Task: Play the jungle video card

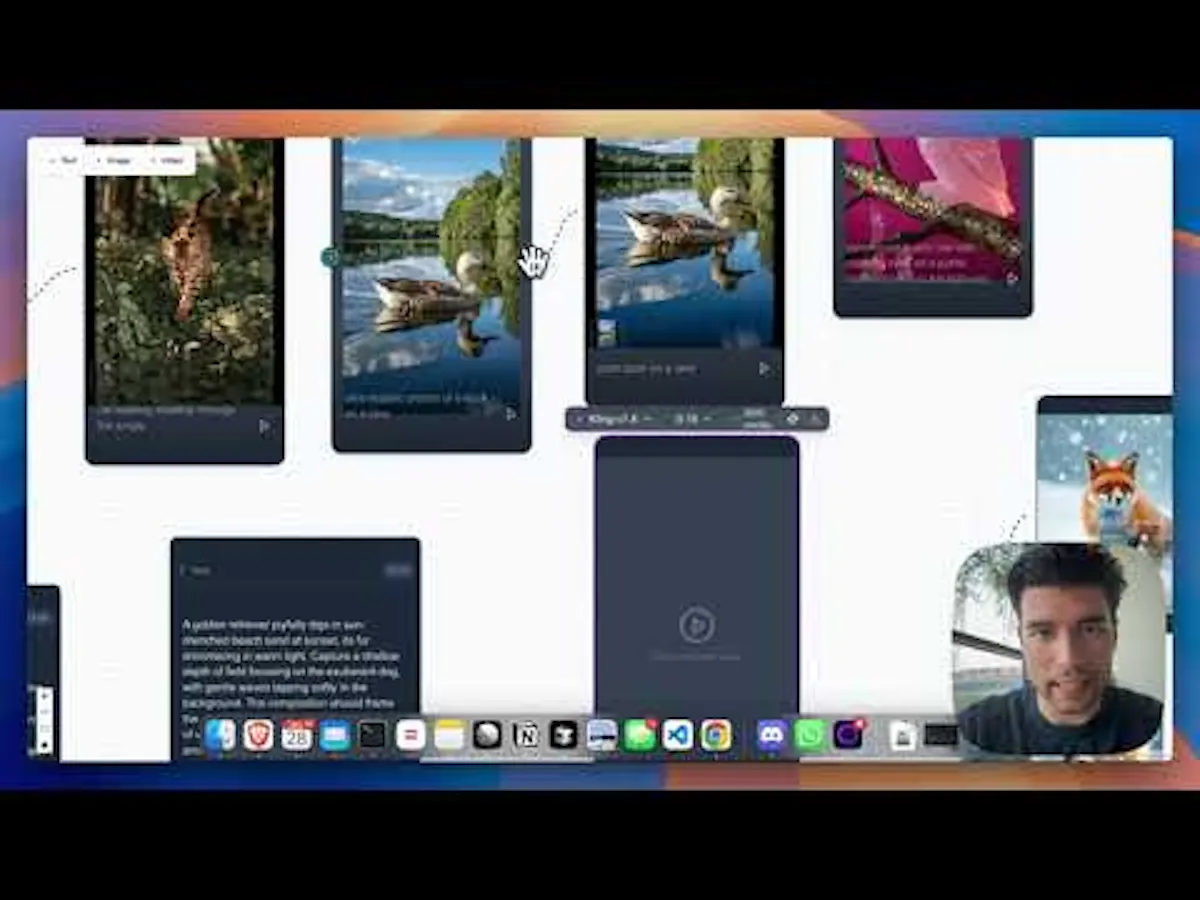Action: point(265,426)
